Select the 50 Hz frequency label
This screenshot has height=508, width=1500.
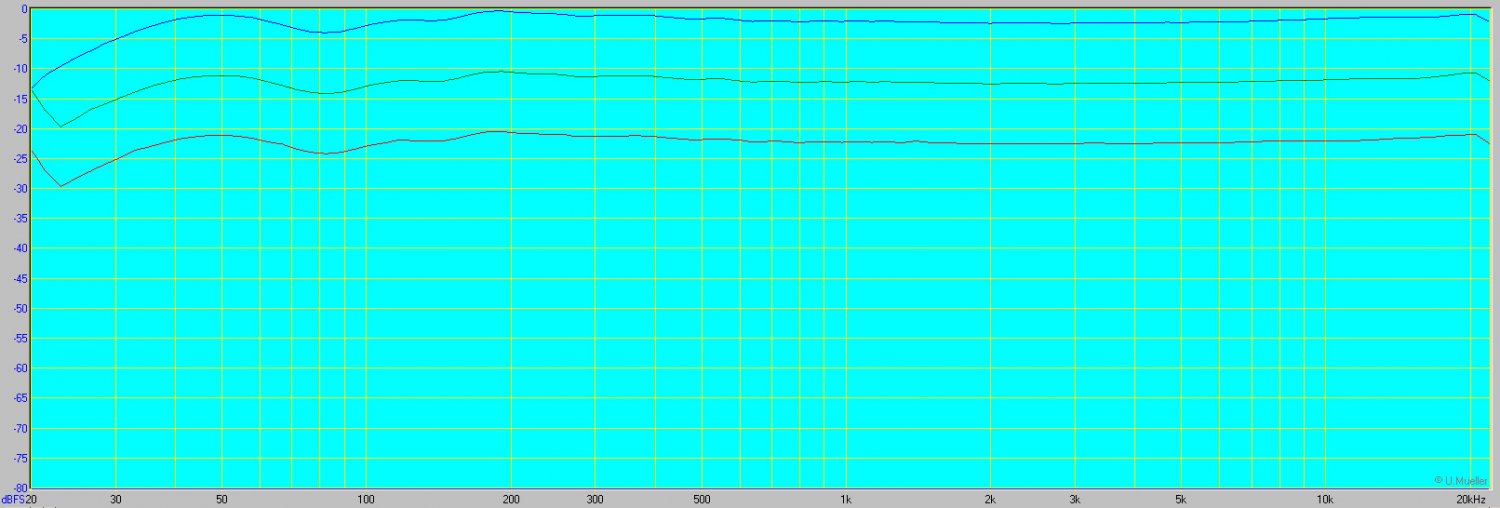point(222,498)
